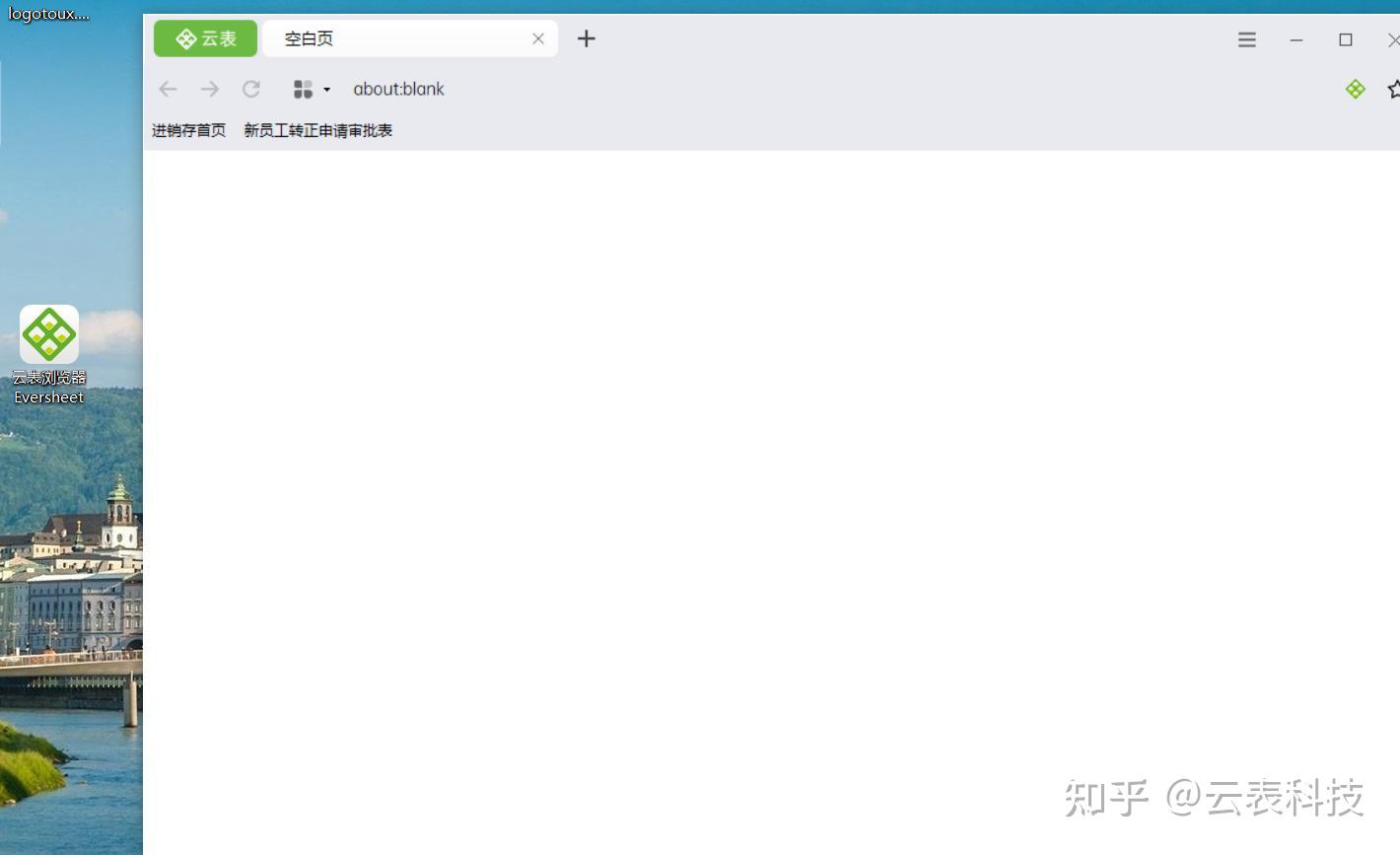The width and height of the screenshot is (1400, 855).
Task: Launch 云表浏览器 Eversheet from the desktop
Action: [x=48, y=333]
